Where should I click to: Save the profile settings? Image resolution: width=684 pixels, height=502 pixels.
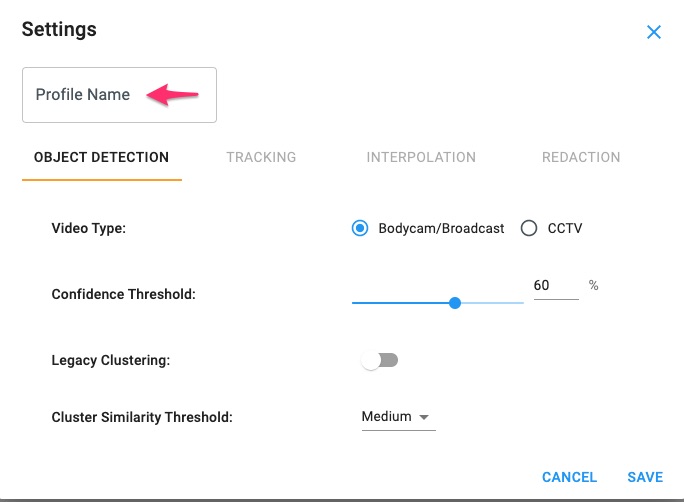645,477
